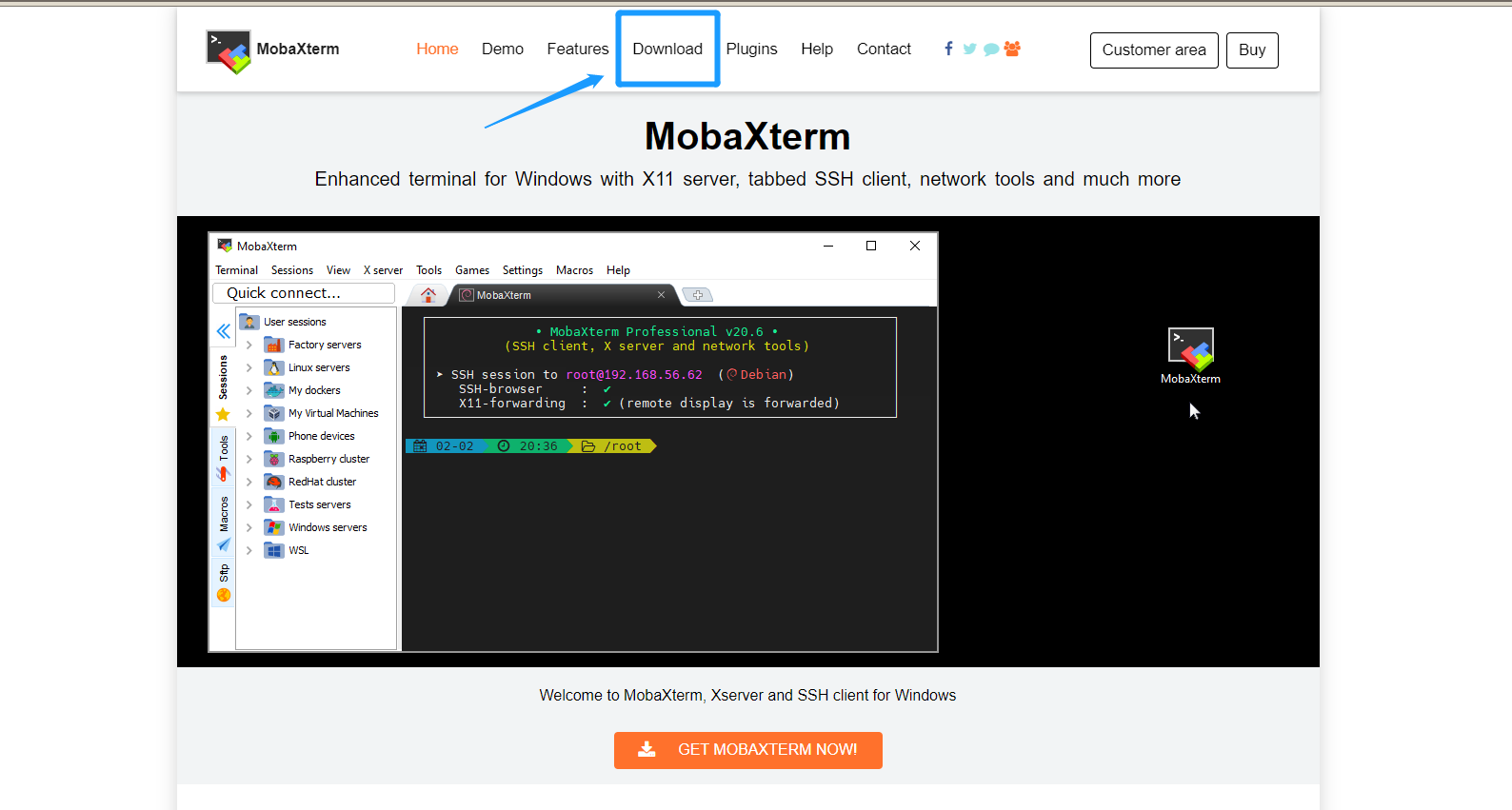
Task: Open the Sftp sidebar tab
Action: [223, 583]
